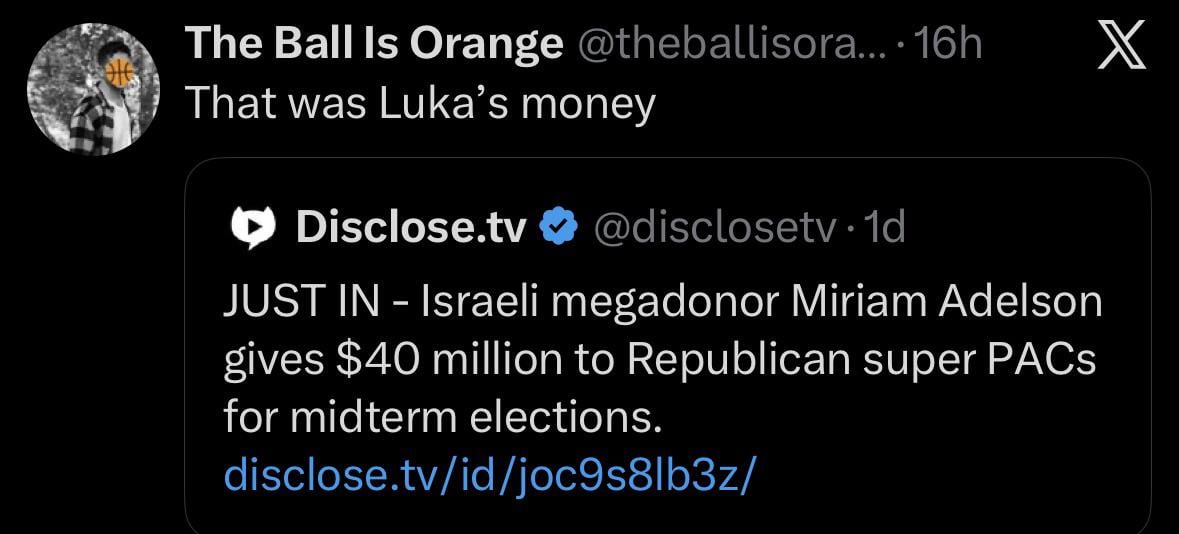
Task: Select the "That was Luka's money" tweet text
Action: (x=420, y=103)
